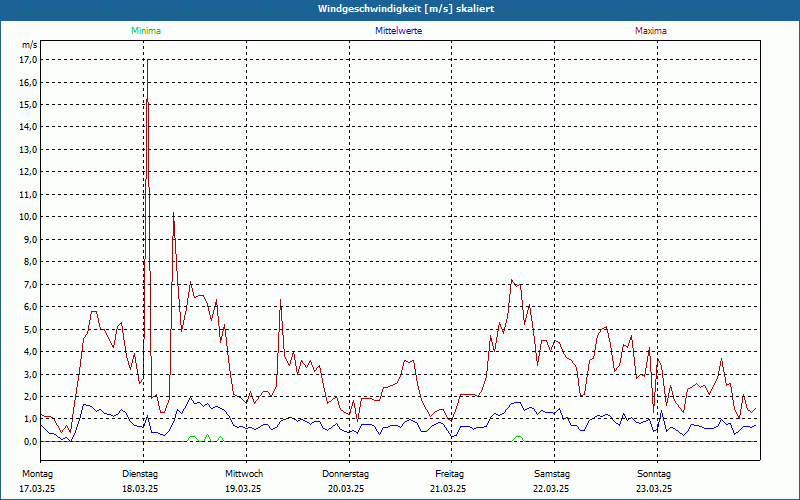Select the red "Maxima" legend label
800x500 pixels.
(651, 31)
